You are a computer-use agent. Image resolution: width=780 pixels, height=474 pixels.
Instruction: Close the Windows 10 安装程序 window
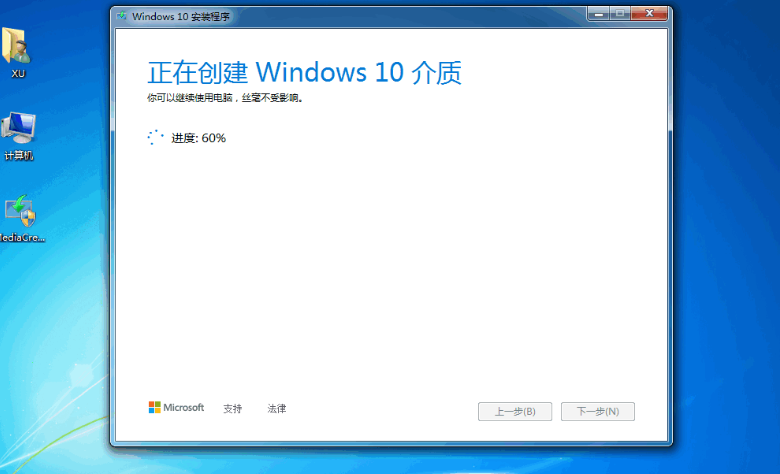[651, 14]
